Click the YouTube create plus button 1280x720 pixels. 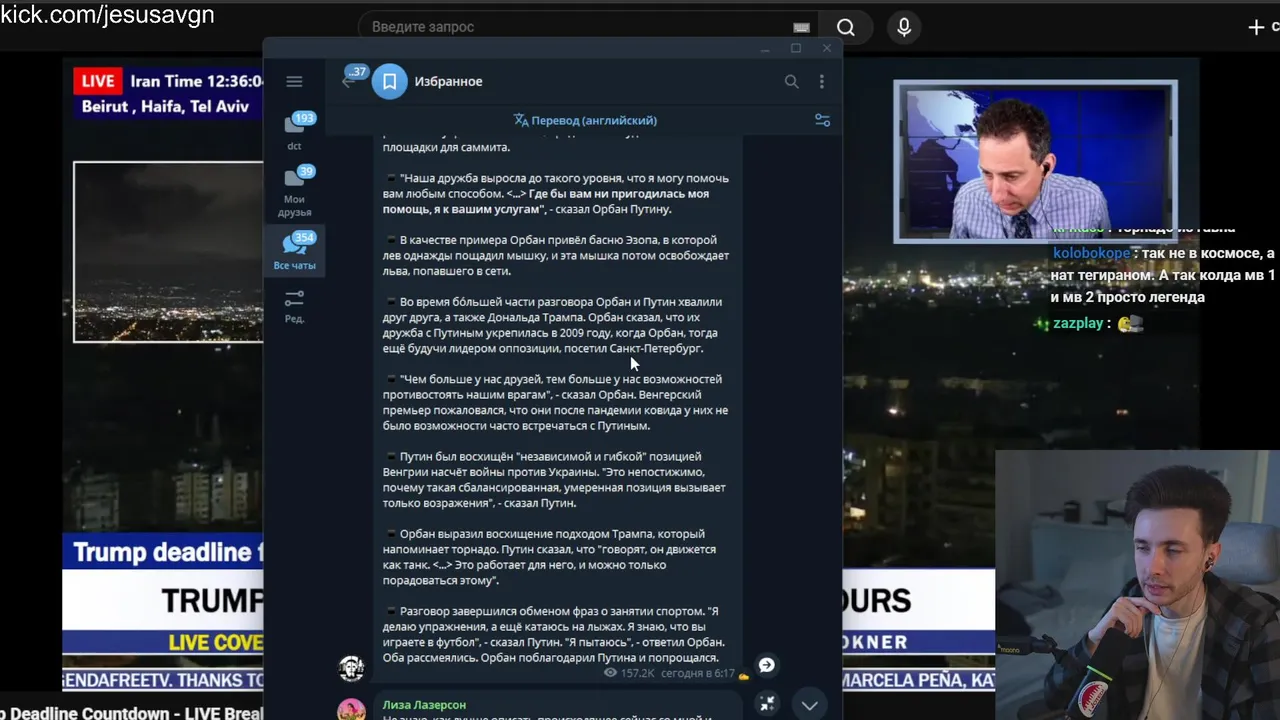tap(1257, 27)
